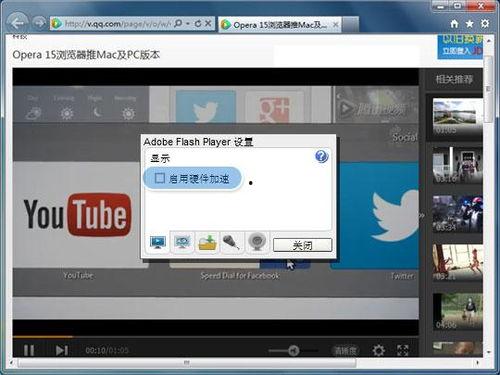Image resolution: width=500 pixels, height=375 pixels.
Task: Skip to the next video
Action: [62, 350]
